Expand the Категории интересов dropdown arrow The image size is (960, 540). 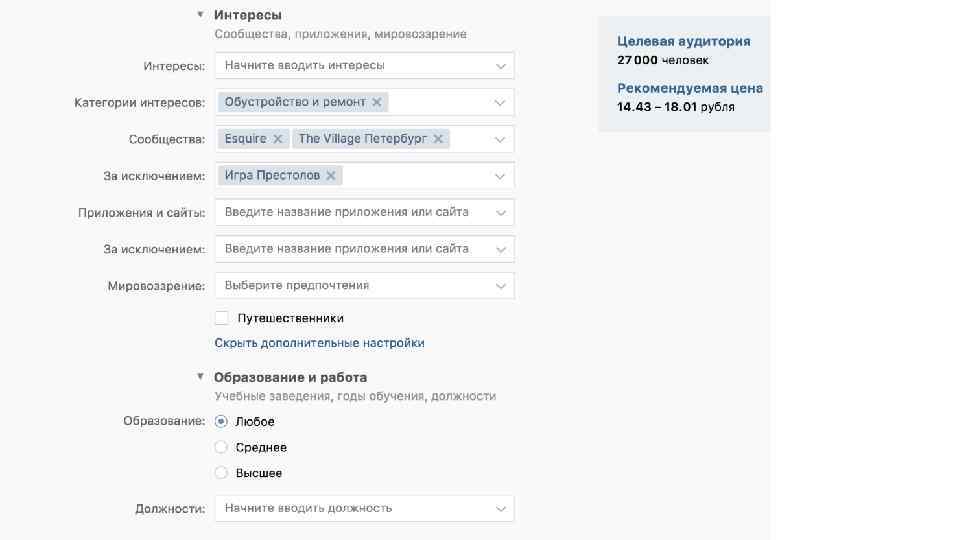501,102
